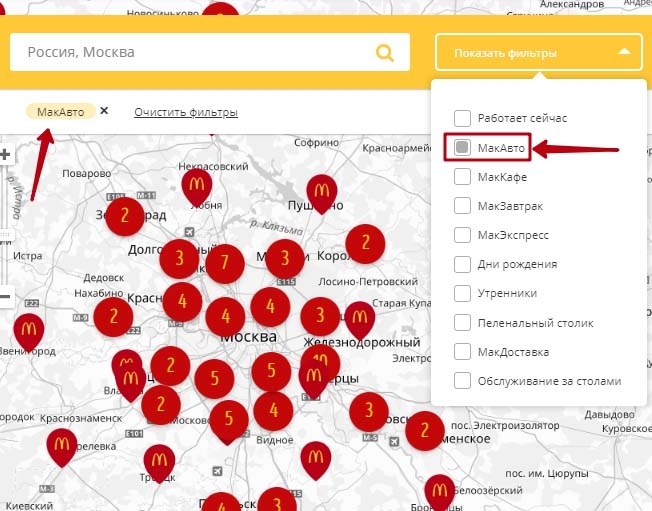Click the Россия, Москва search field
Viewport: 652px width, 511px height.
pos(210,52)
